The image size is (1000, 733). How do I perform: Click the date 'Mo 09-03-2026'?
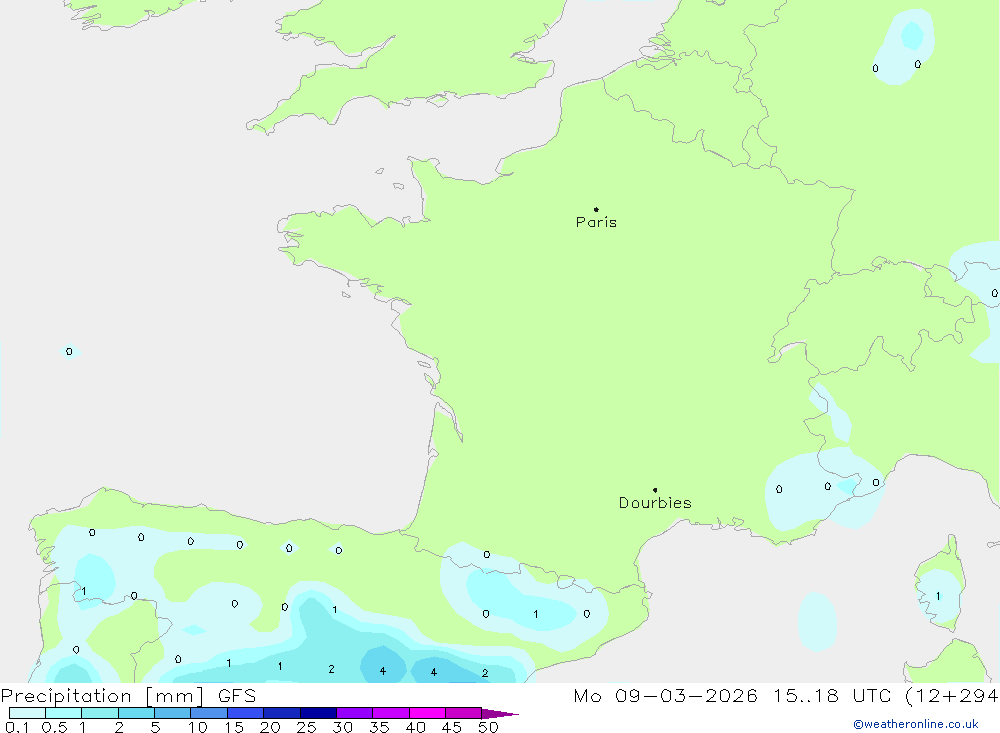tap(665, 696)
